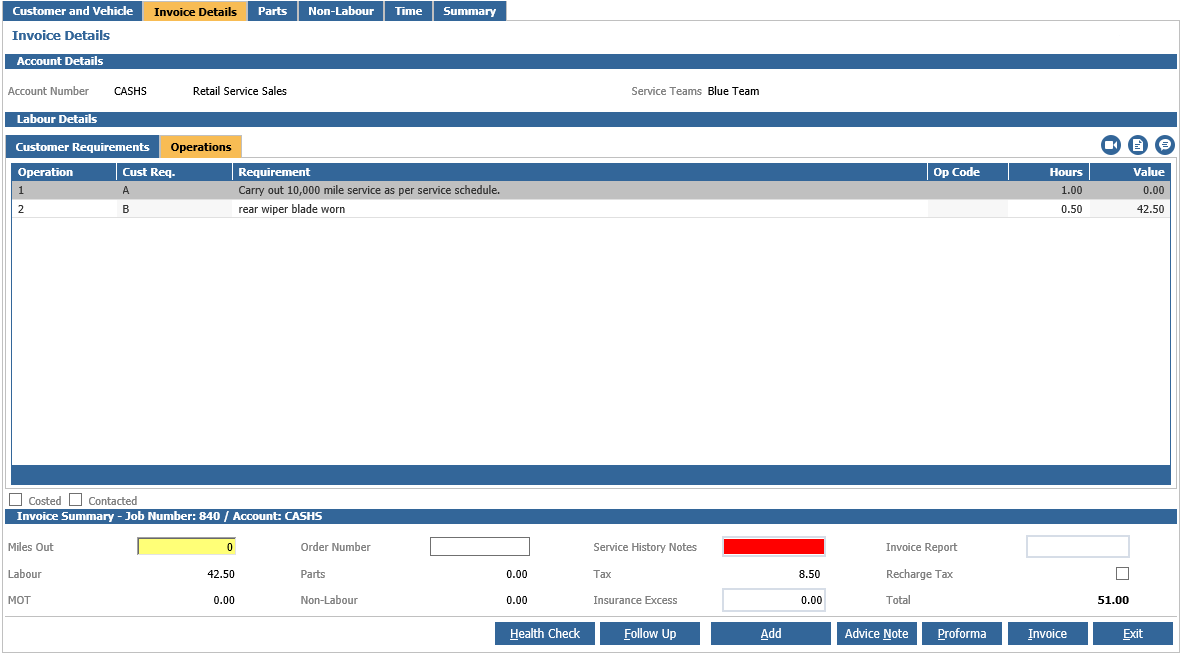Click the video camera icon
Screen dimensions: 1183x658
[1111, 145]
